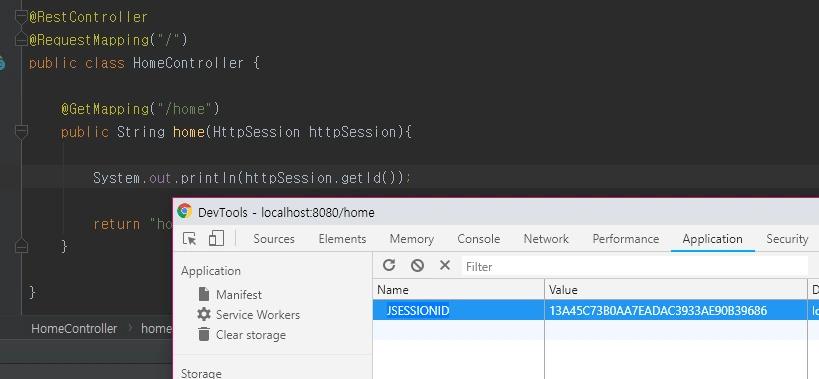
Task: Switch to the Console tab
Action: (x=478, y=239)
